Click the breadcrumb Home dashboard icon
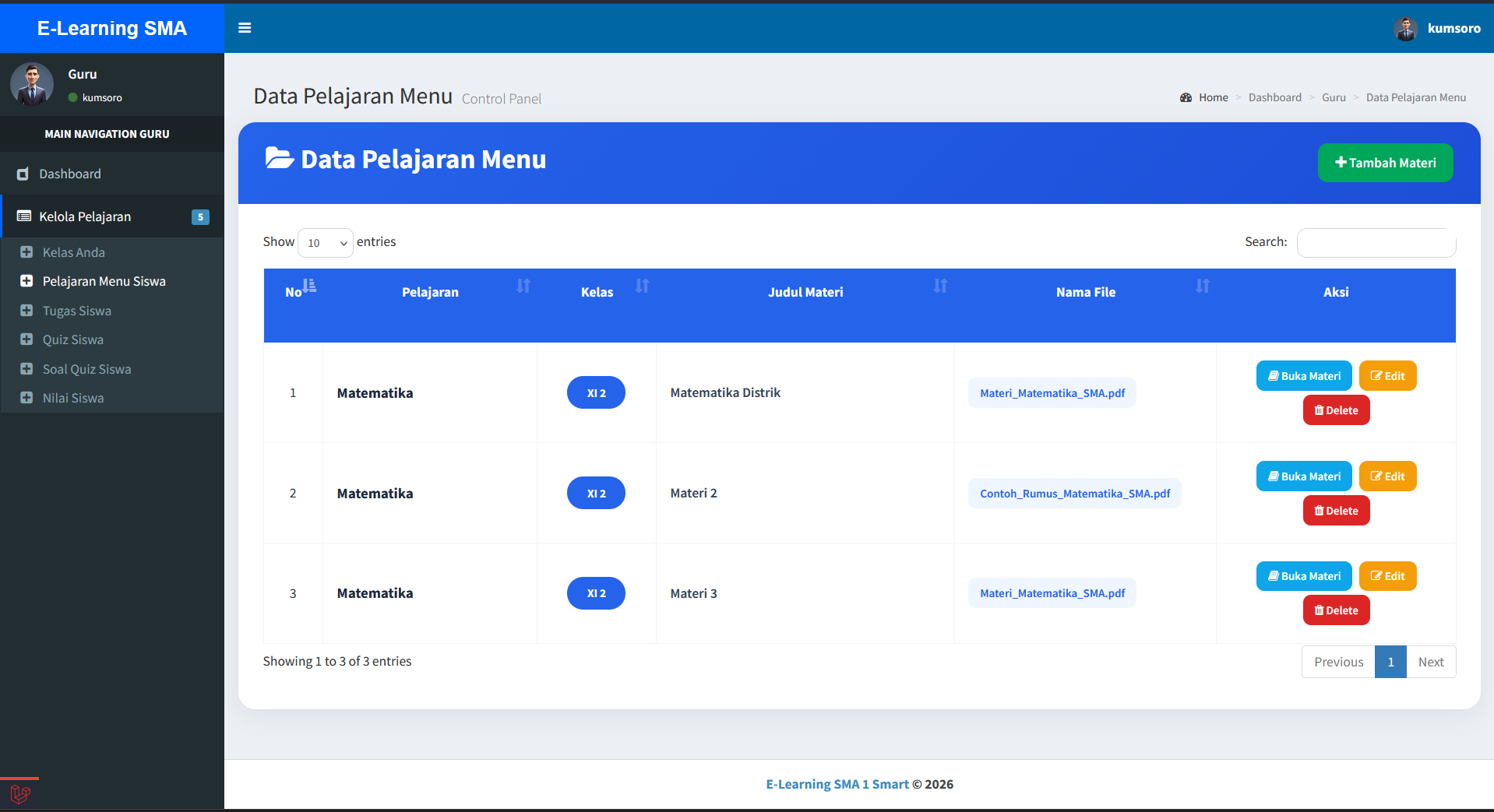The width and height of the screenshot is (1494, 812). (x=1186, y=97)
